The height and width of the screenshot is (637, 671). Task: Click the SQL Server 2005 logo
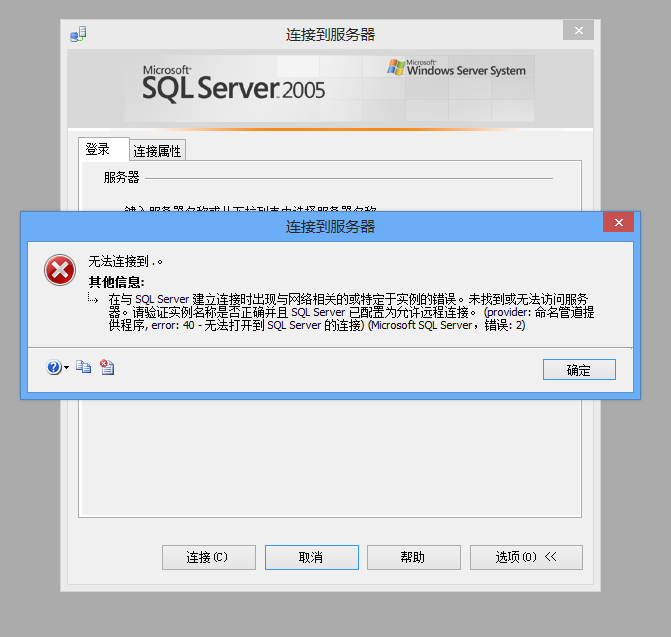tap(232, 84)
